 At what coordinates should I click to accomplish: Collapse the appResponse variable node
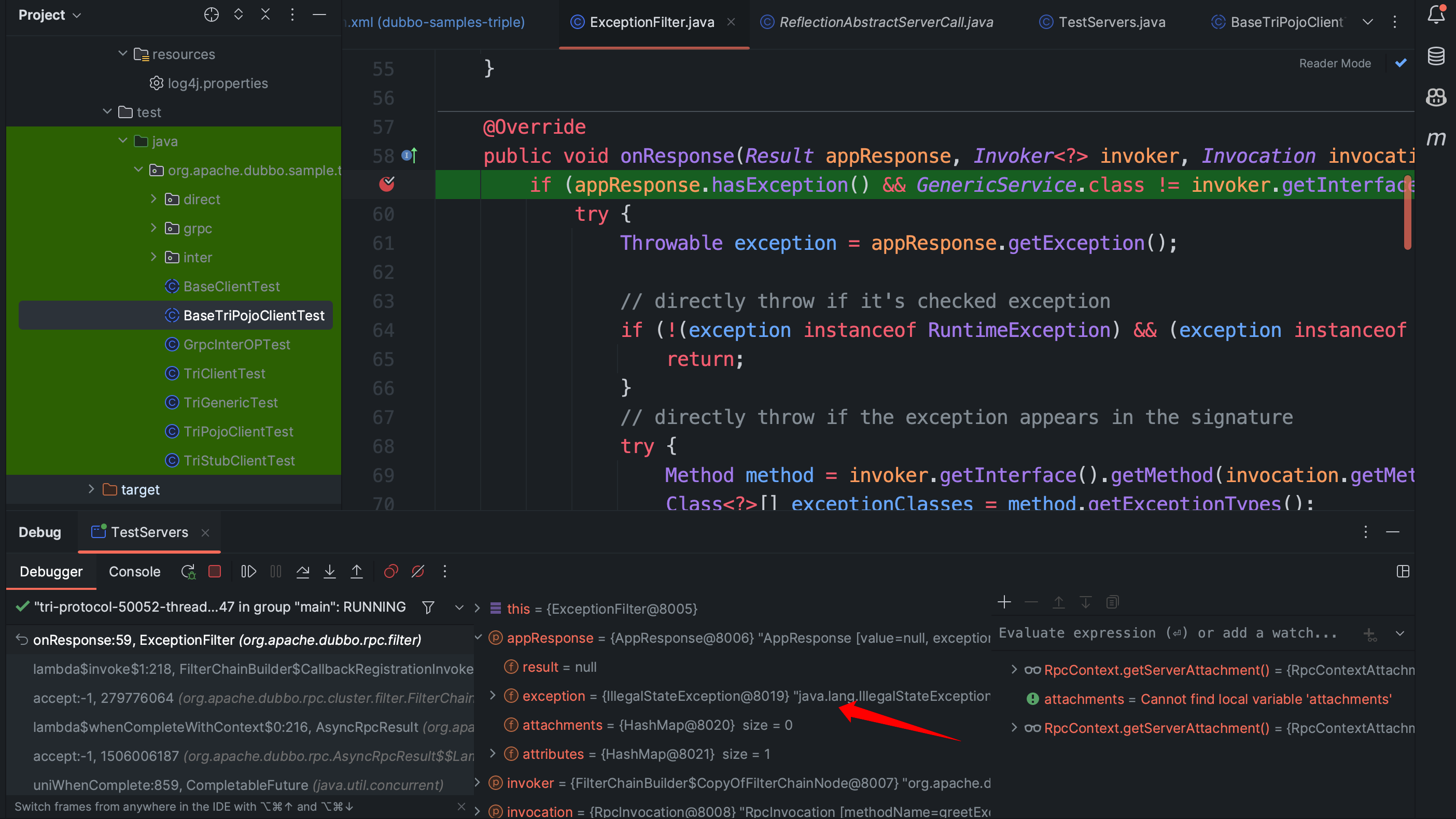coord(478,637)
